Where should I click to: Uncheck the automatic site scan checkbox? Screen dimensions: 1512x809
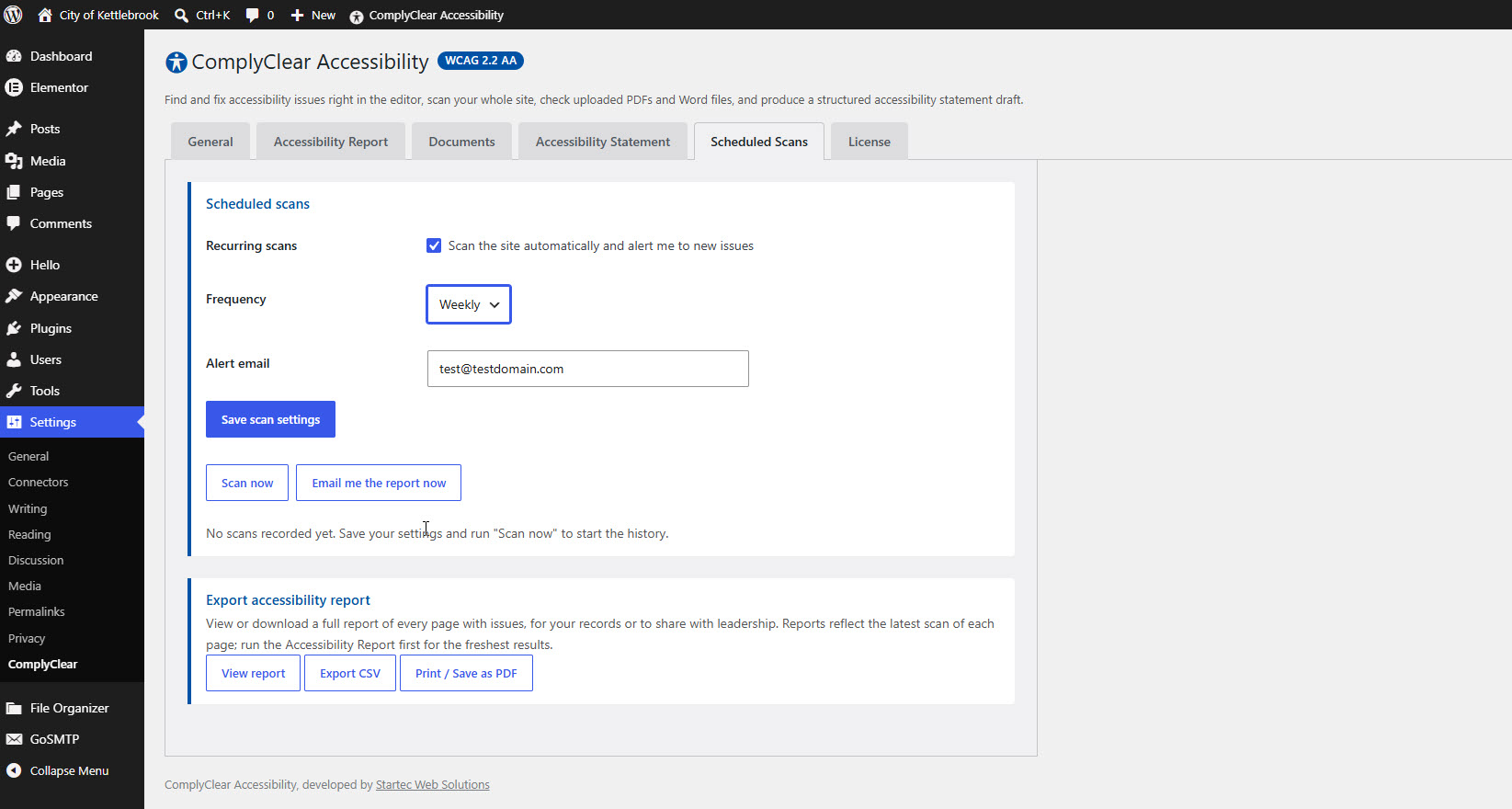click(434, 245)
